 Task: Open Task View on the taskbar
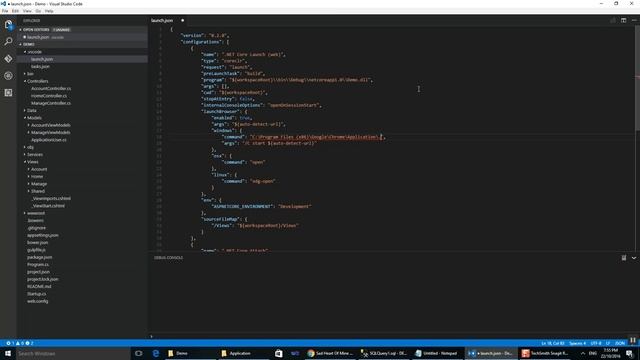point(139,353)
